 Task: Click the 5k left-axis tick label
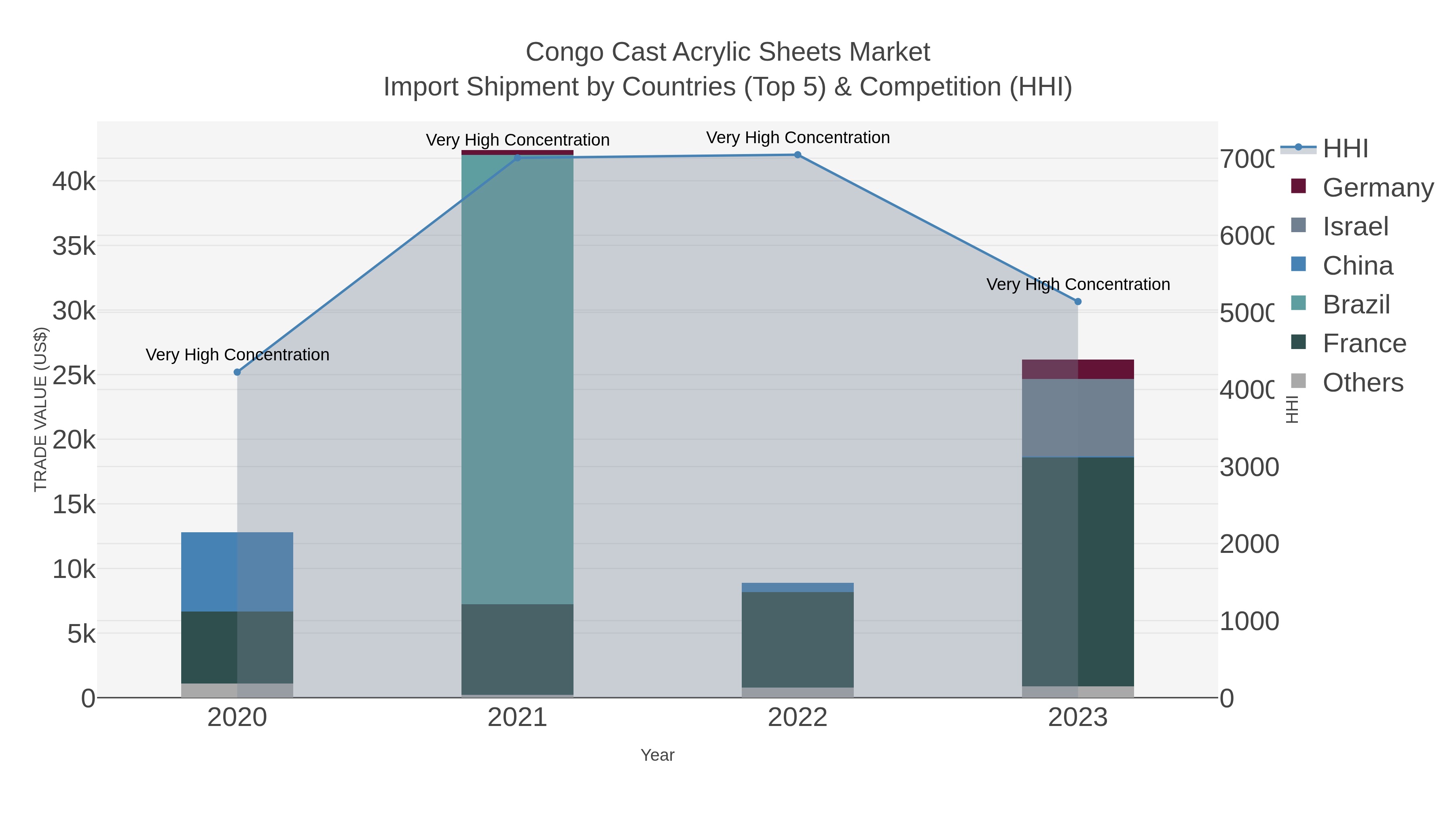[81, 634]
